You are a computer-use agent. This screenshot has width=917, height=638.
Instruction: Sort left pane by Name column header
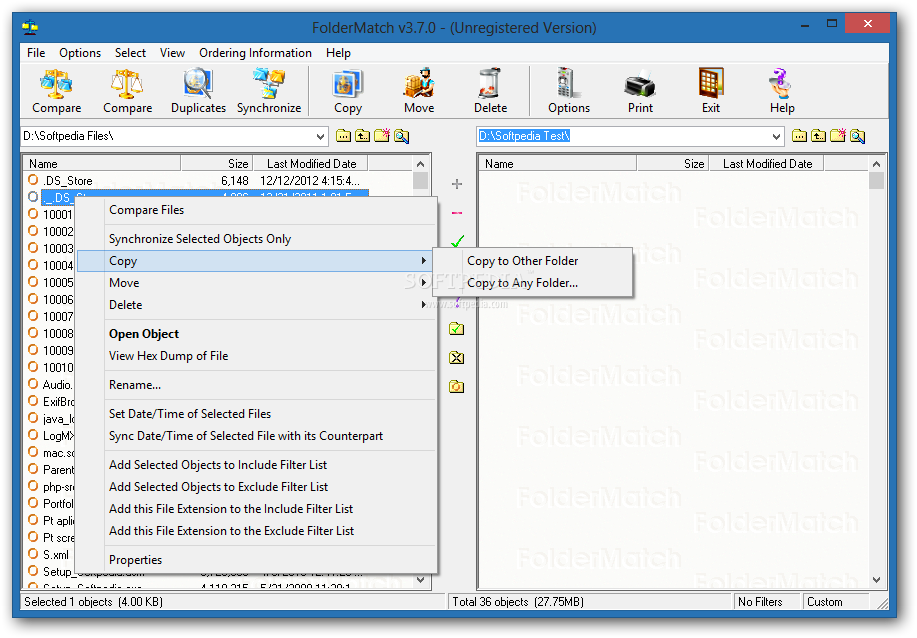coord(102,164)
